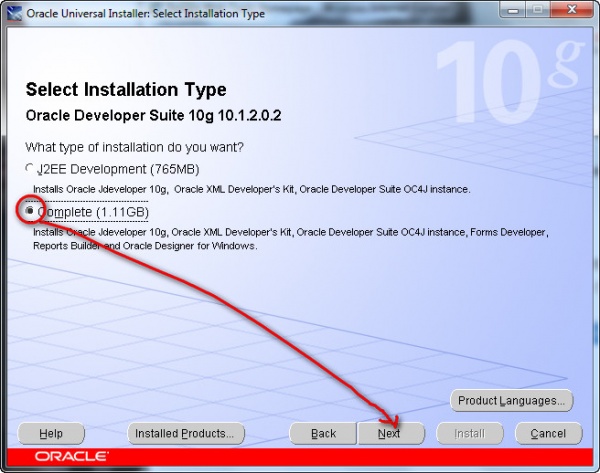This screenshot has width=600, height=473.
Task: Open the Oracle Universal Installer title bar icon
Action: click(x=14, y=13)
